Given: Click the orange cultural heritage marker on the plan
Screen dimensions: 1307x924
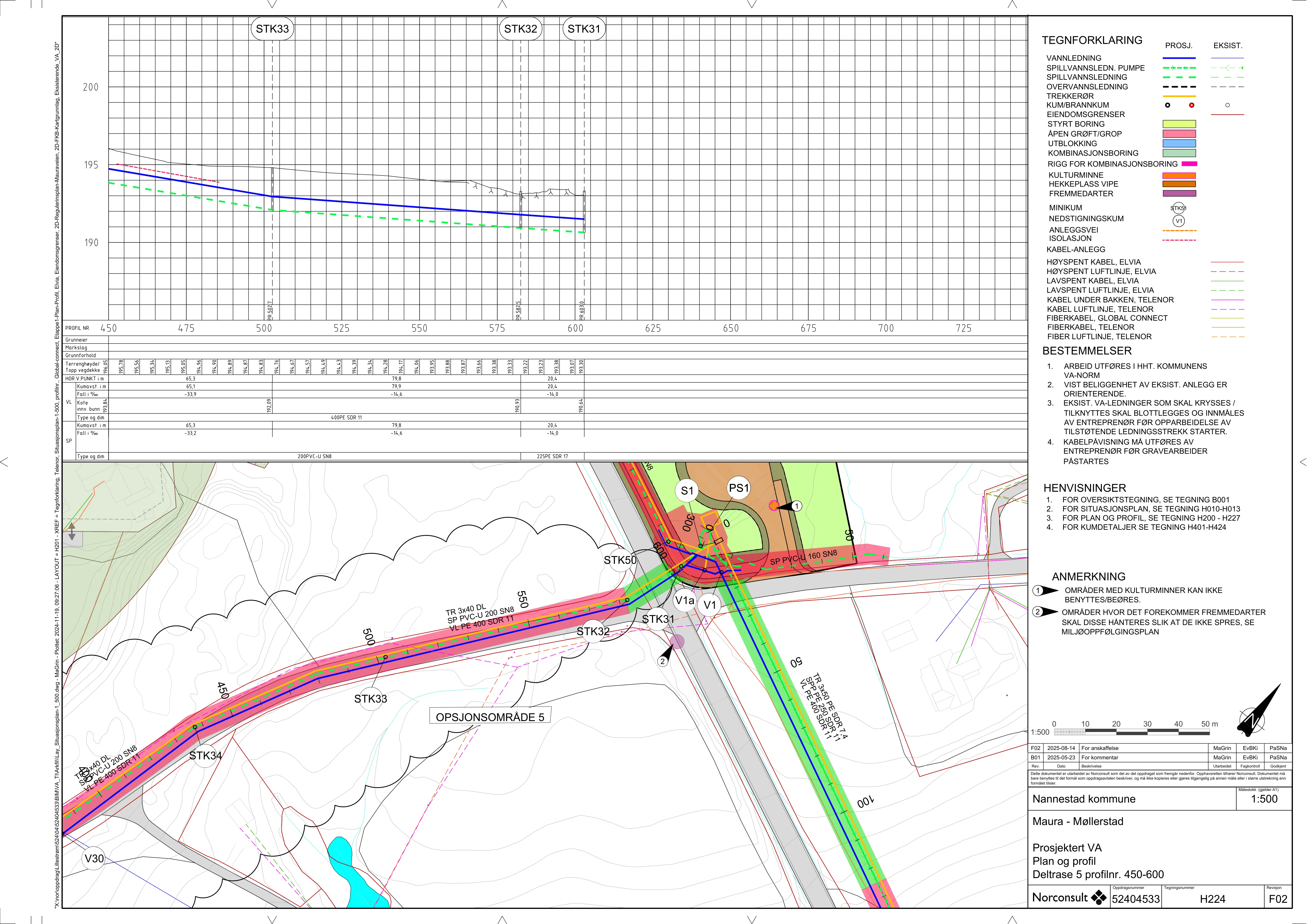Looking at the screenshot, I should (774, 505).
